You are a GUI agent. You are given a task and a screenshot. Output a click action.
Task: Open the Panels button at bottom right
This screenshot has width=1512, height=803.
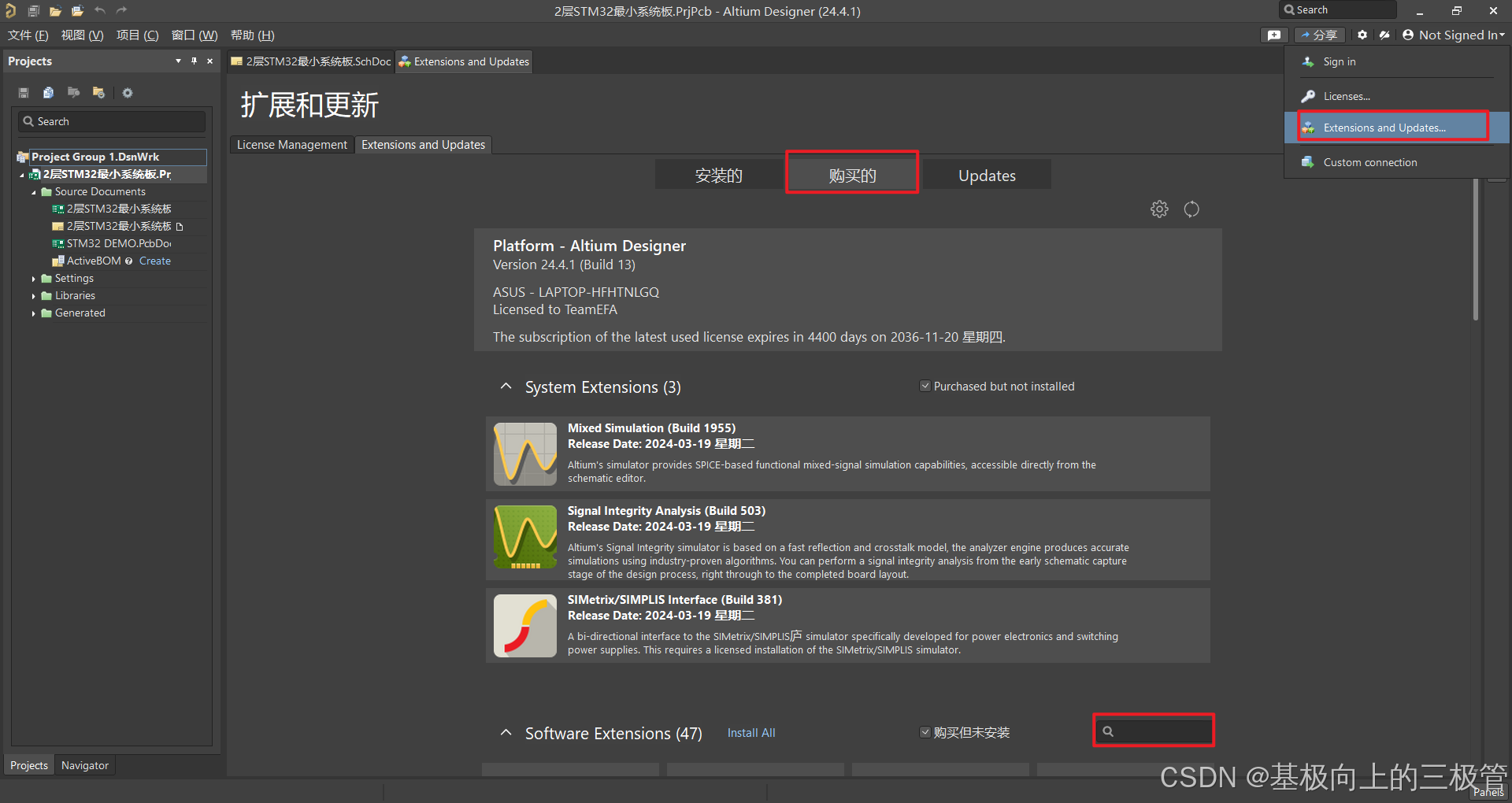point(1488,793)
